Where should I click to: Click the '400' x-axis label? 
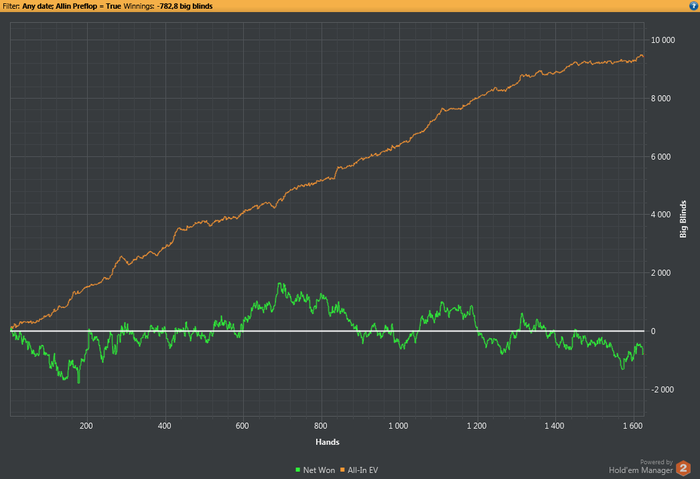click(x=164, y=426)
